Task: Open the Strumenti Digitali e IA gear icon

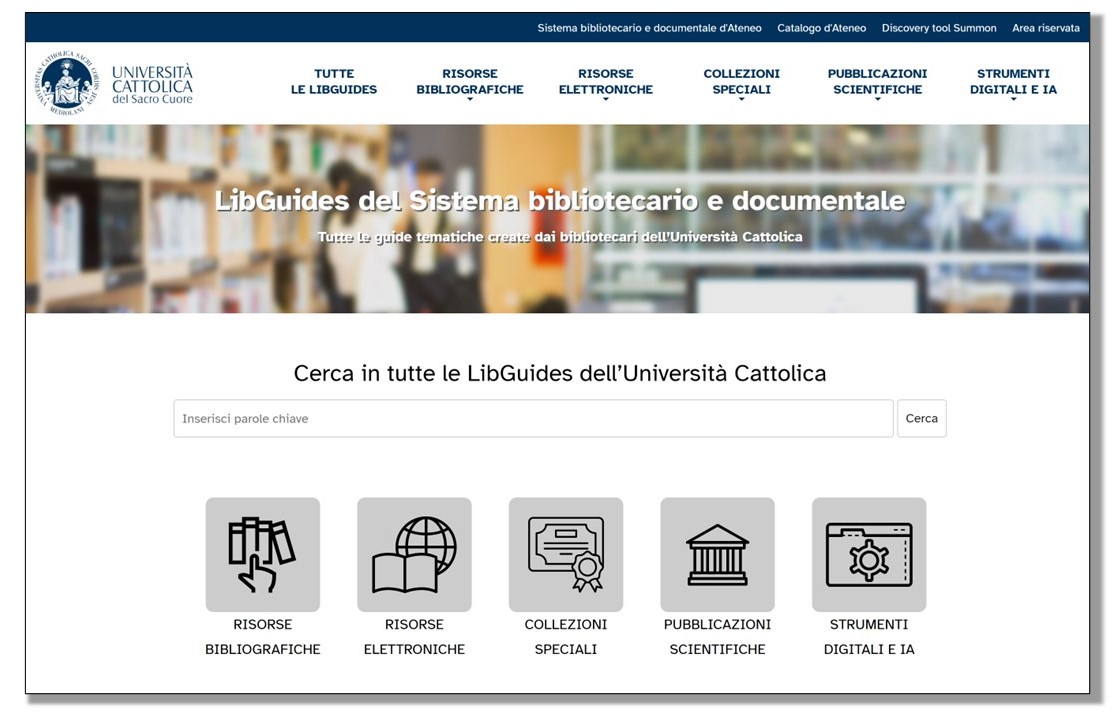Action: click(x=868, y=554)
